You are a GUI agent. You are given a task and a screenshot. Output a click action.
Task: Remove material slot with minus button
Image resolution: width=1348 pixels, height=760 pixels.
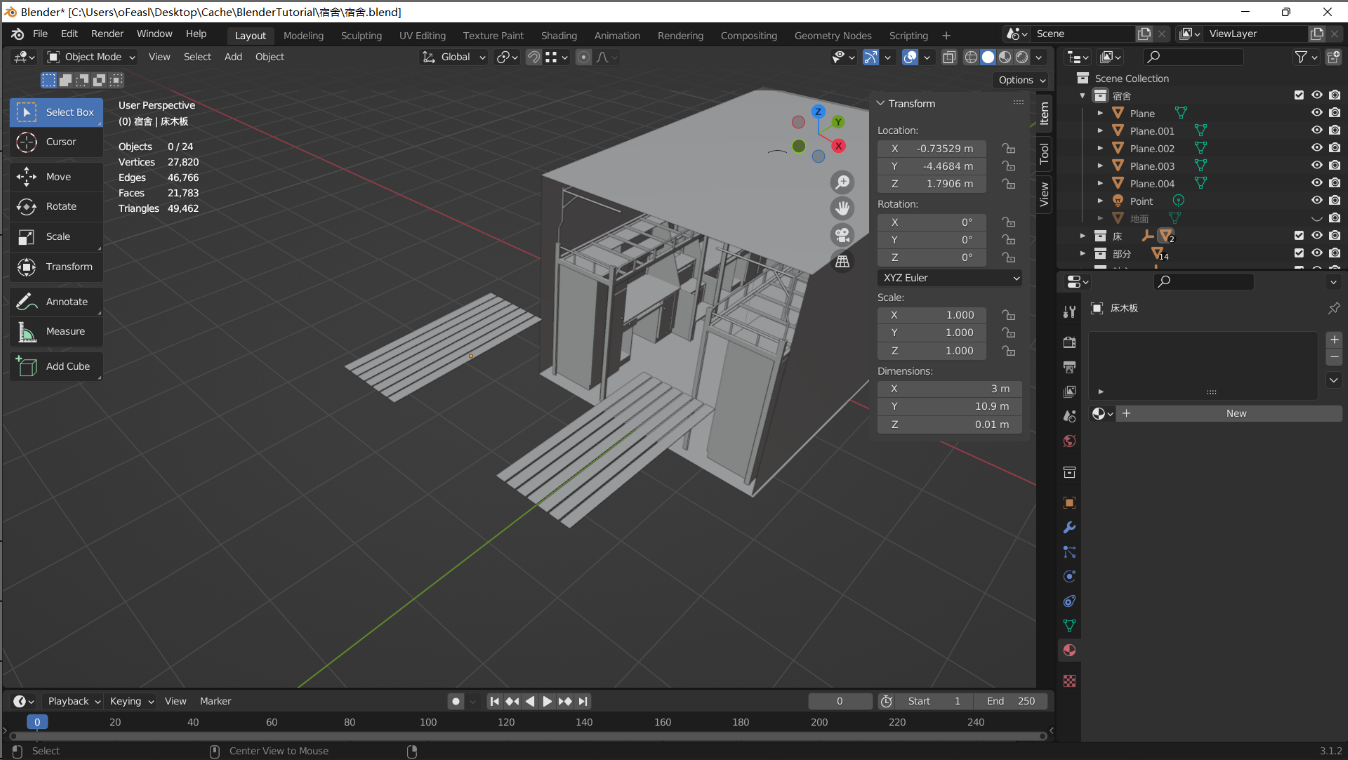pos(1333,357)
